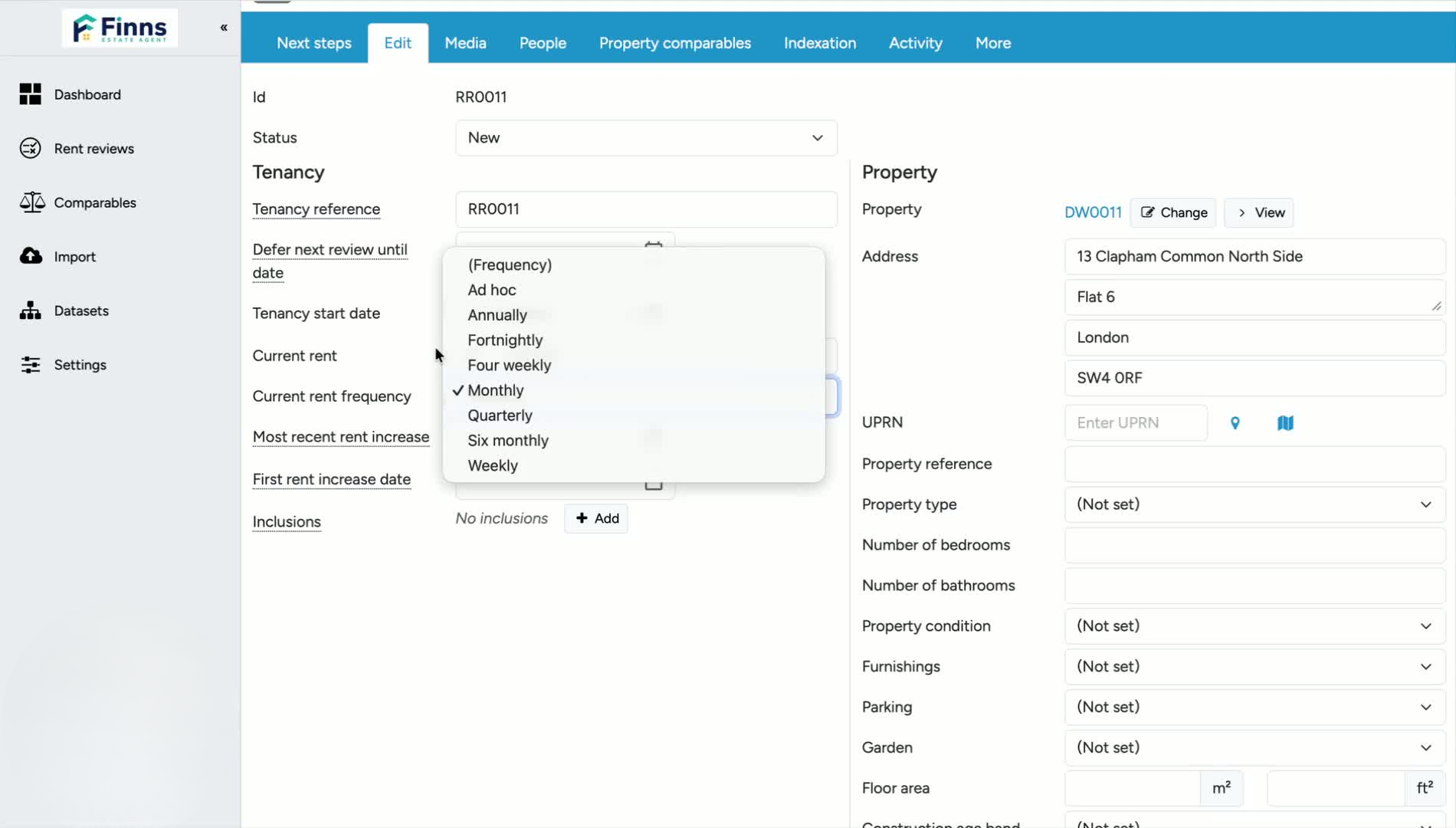This screenshot has width=1456, height=828.
Task: Open the DW0011 property link
Action: point(1093,212)
